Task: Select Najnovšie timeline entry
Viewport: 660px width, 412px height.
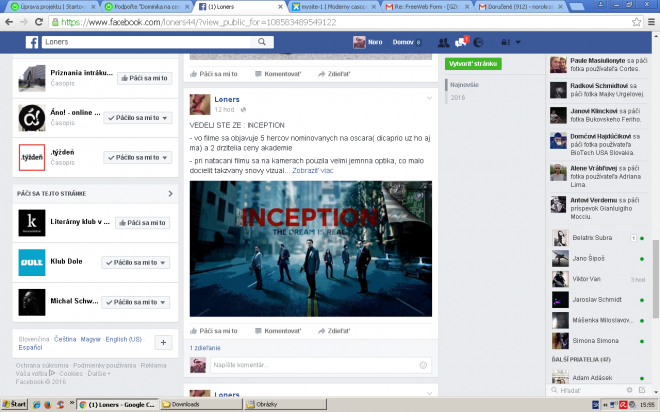Action: coord(464,85)
